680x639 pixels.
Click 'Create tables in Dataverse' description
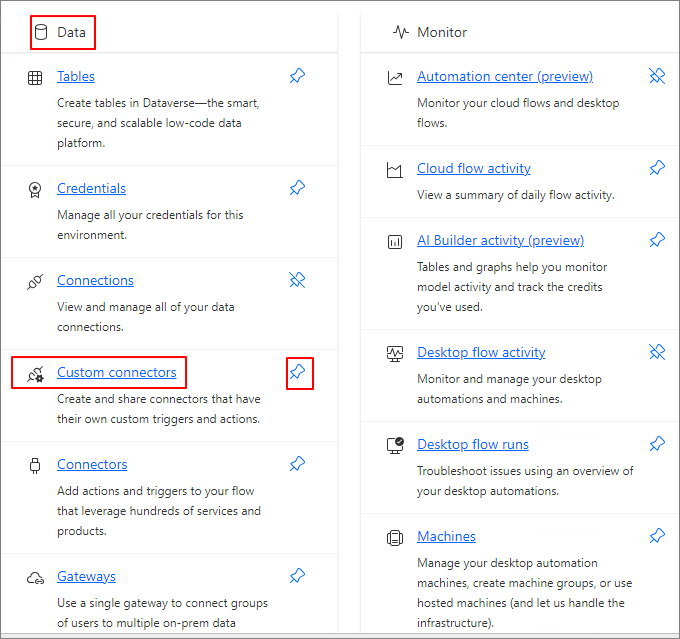click(x=158, y=123)
